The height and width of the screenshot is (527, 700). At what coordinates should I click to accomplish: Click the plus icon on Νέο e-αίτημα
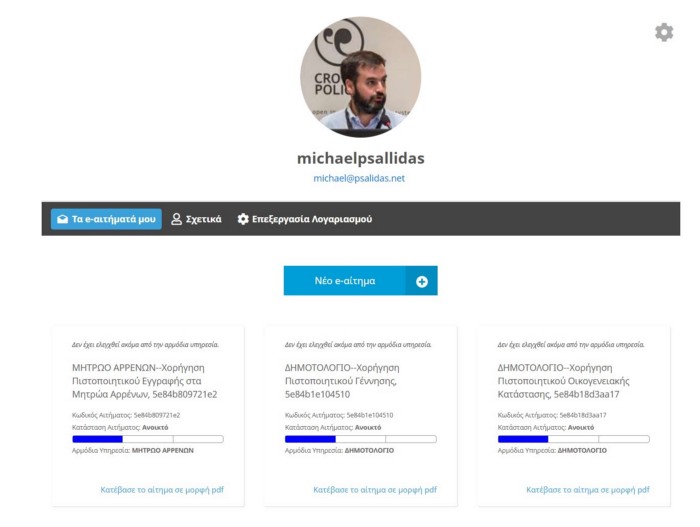point(422,281)
